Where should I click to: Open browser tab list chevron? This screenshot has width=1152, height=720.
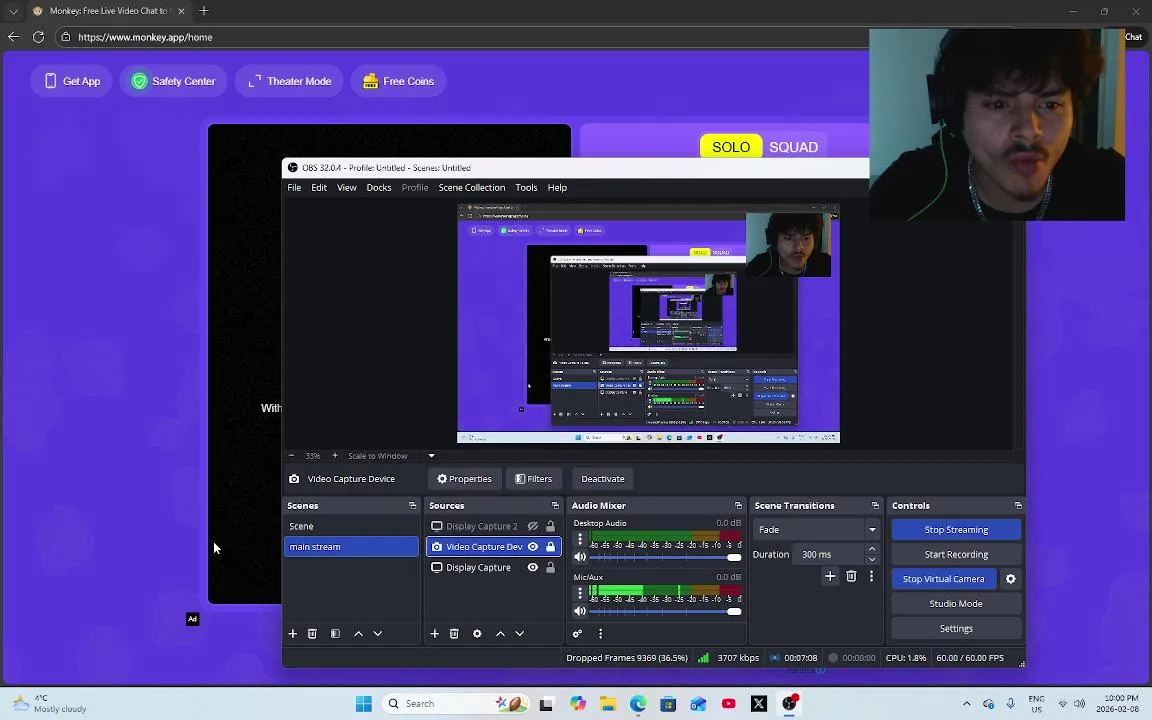coord(13,11)
